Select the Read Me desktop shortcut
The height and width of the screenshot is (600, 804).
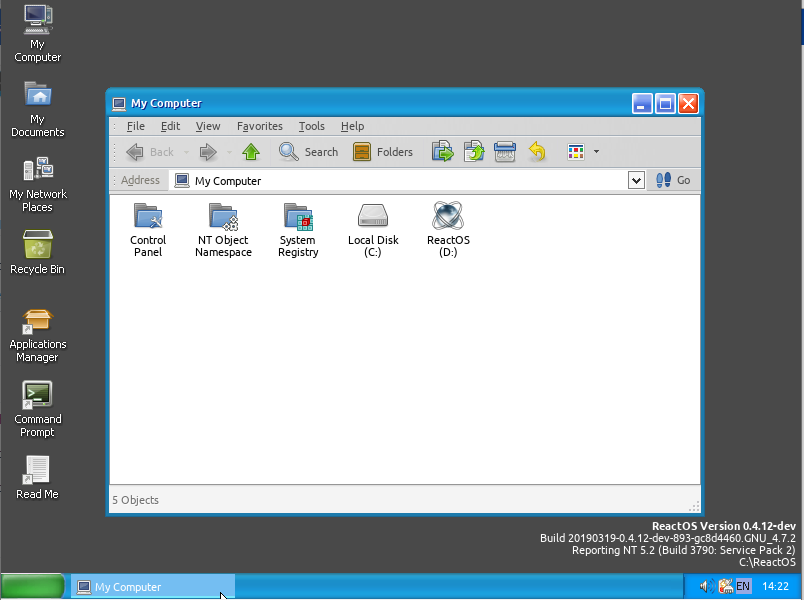tap(37, 478)
